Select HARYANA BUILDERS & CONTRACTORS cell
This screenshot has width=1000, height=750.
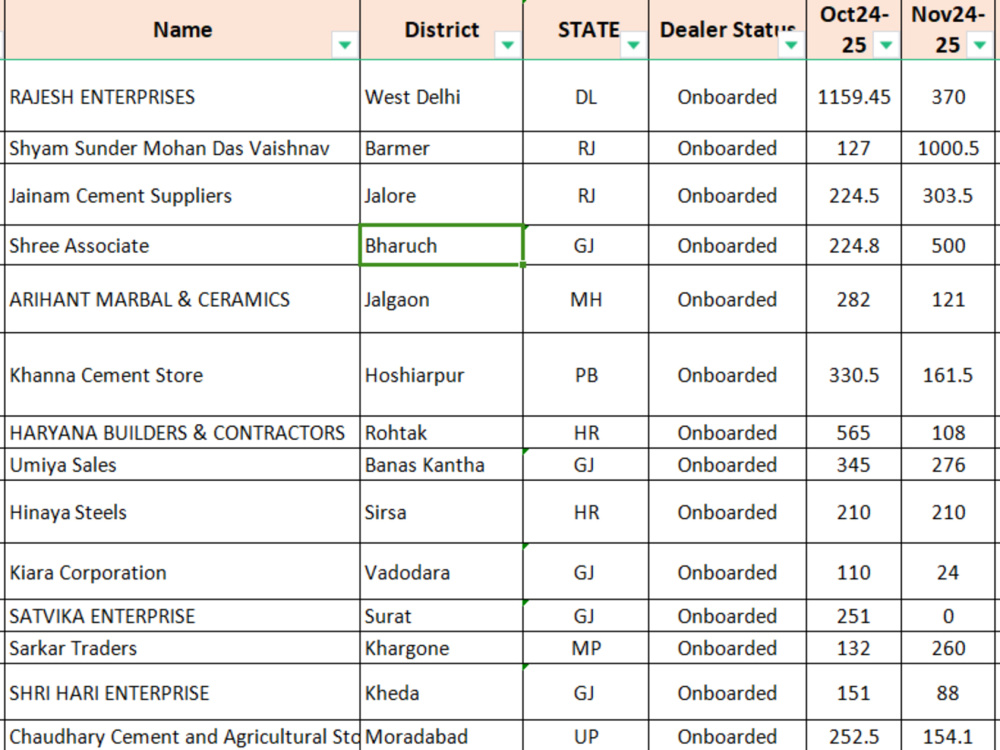coord(182,432)
